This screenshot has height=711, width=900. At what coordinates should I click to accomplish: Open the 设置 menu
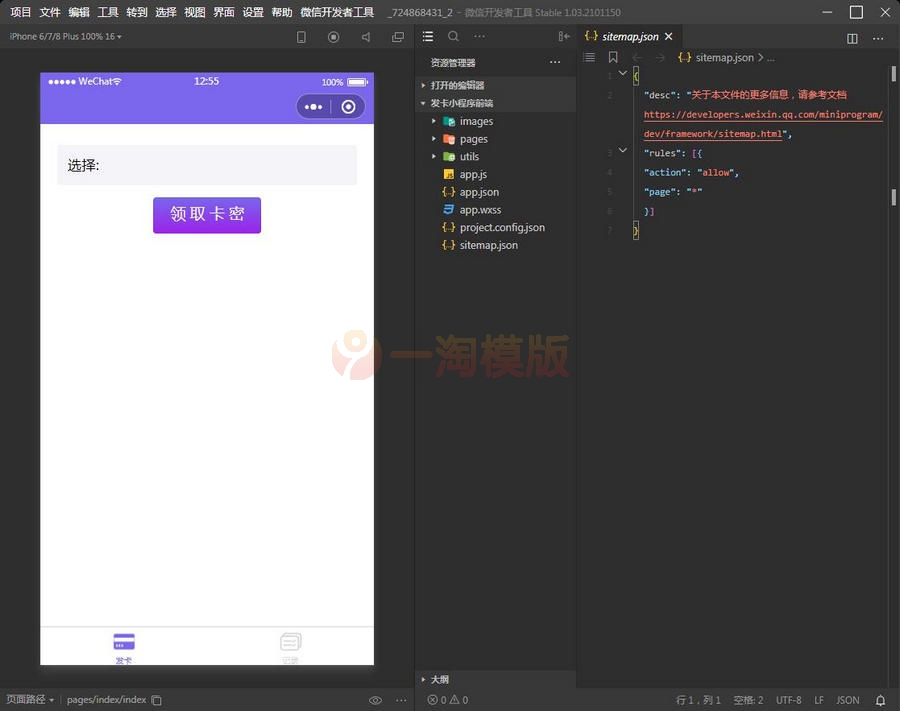click(x=253, y=12)
